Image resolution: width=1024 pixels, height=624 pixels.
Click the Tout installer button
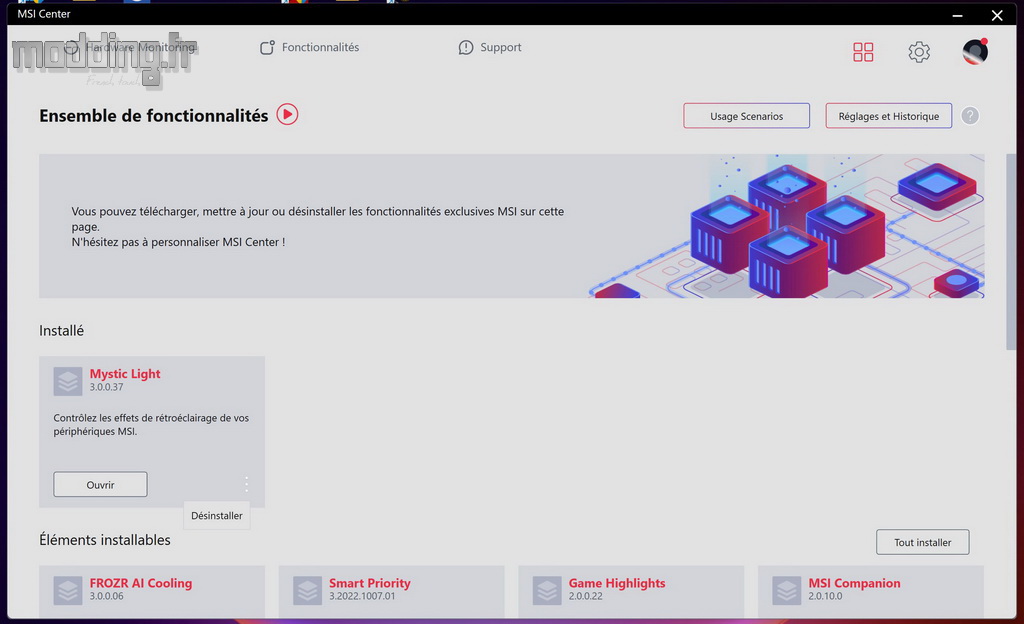tap(922, 542)
